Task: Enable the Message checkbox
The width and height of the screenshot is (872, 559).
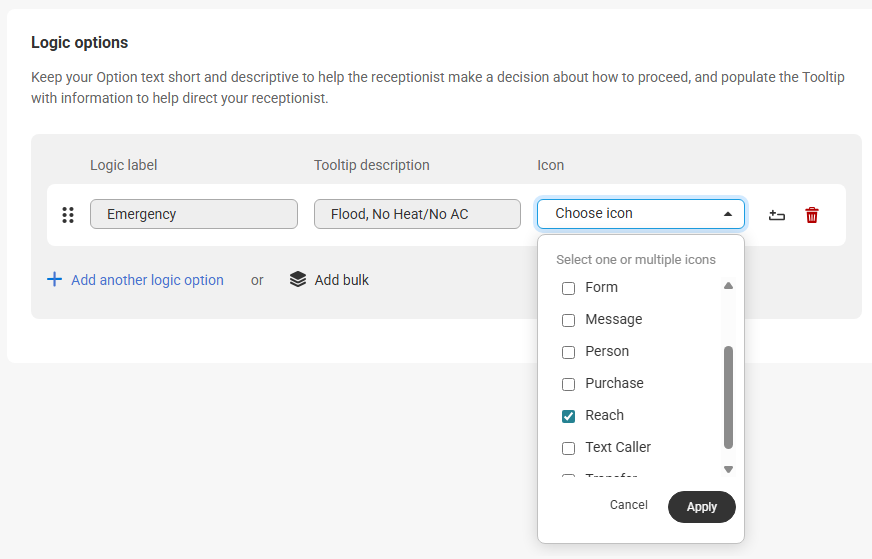Action: [568, 320]
